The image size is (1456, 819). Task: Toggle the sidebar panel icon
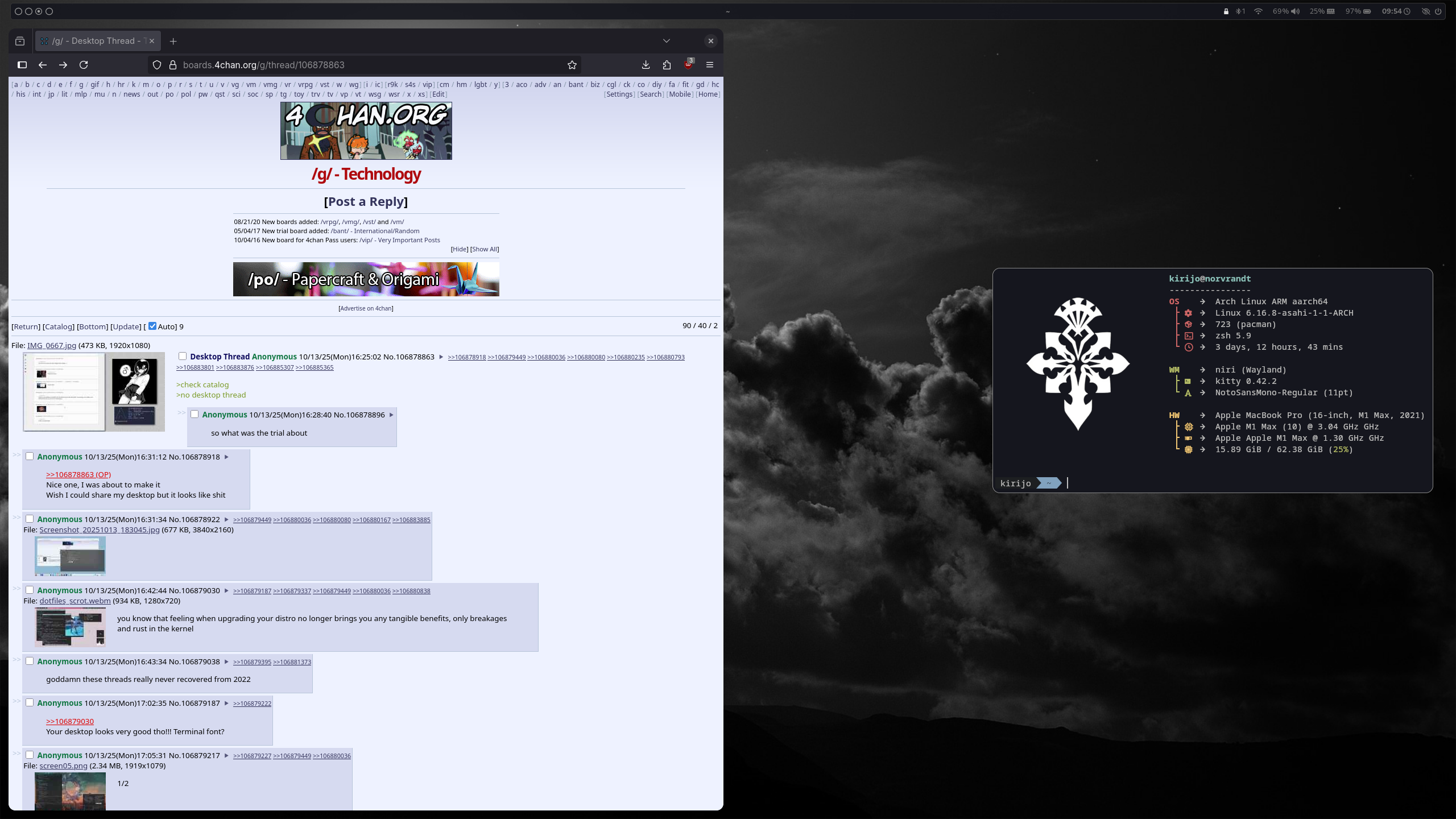tap(22, 65)
